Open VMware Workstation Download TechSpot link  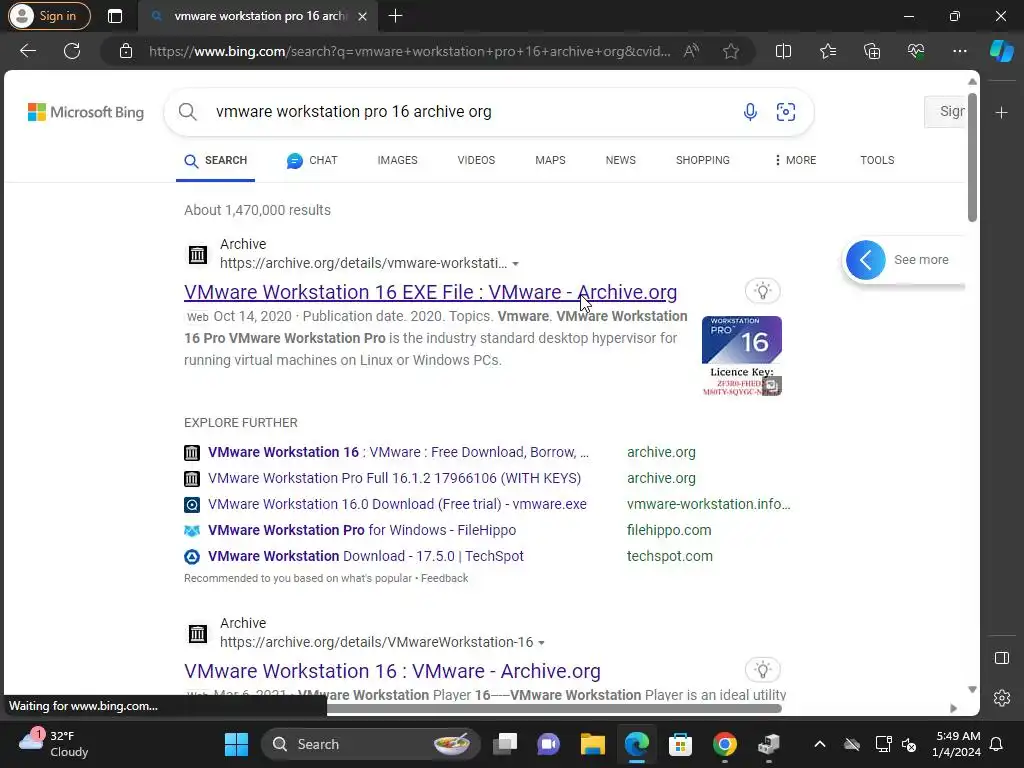tap(366, 556)
